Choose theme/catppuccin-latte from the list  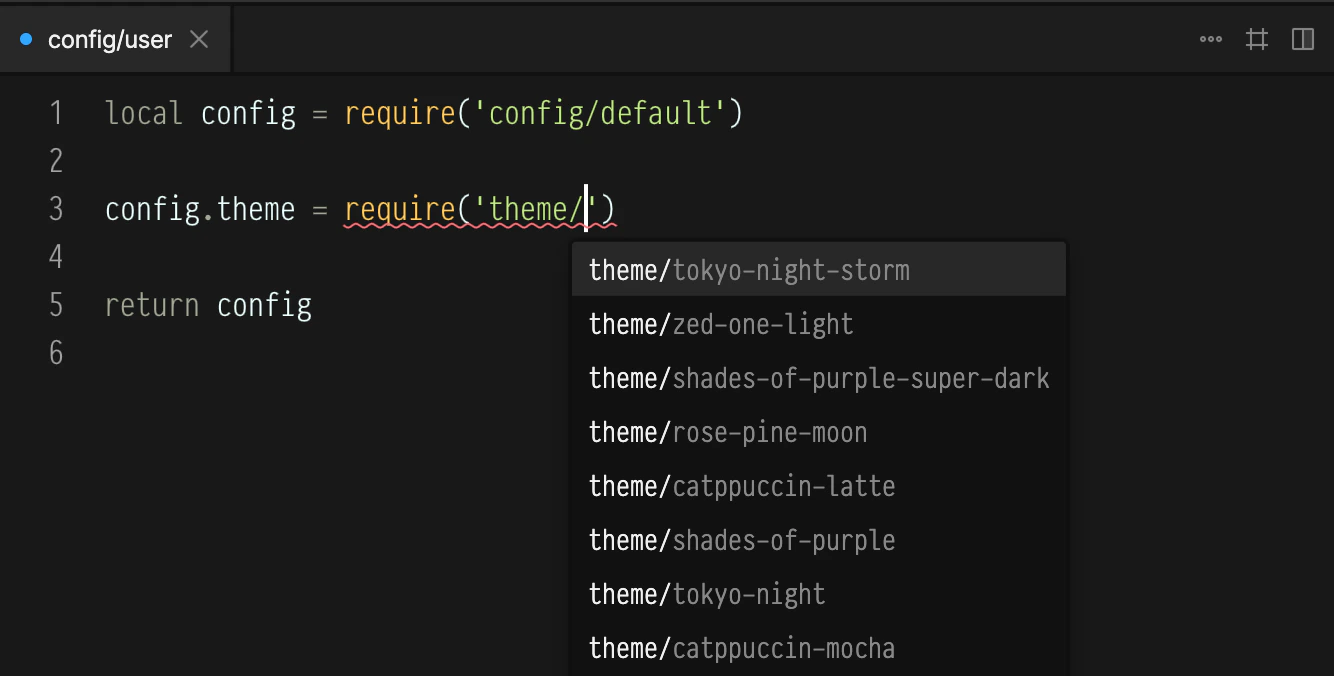742,486
